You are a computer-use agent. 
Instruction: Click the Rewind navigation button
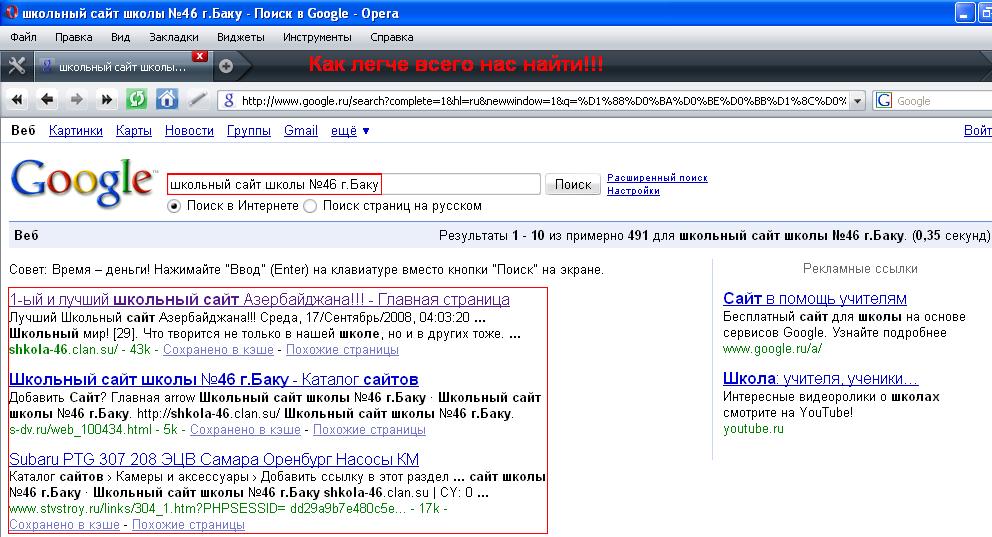click(x=17, y=99)
